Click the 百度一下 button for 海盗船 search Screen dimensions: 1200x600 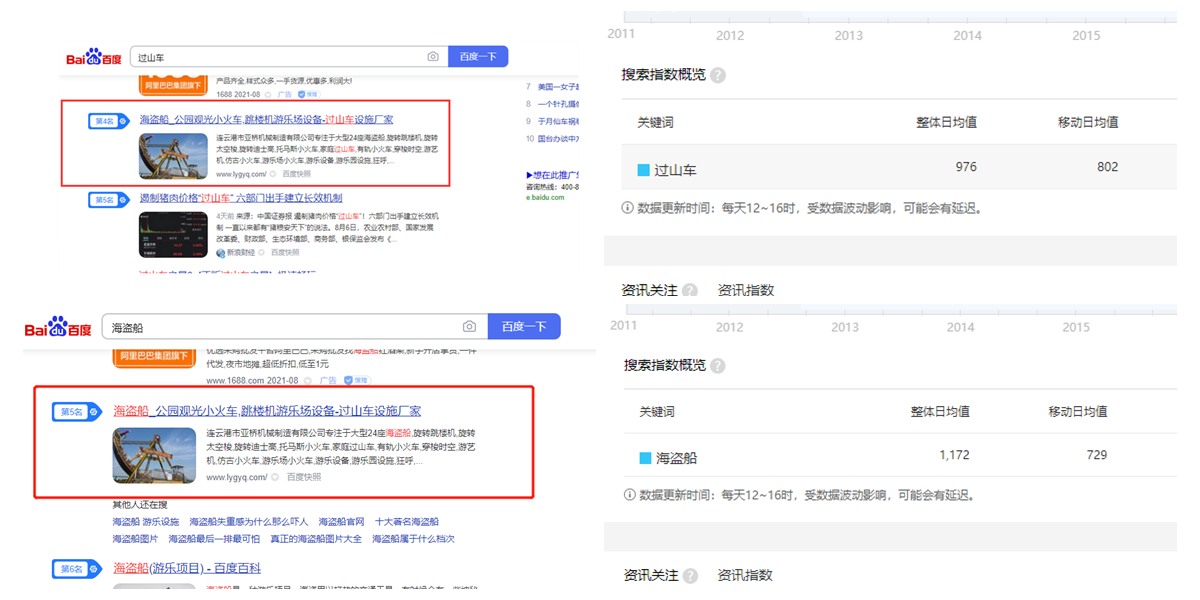coord(524,327)
